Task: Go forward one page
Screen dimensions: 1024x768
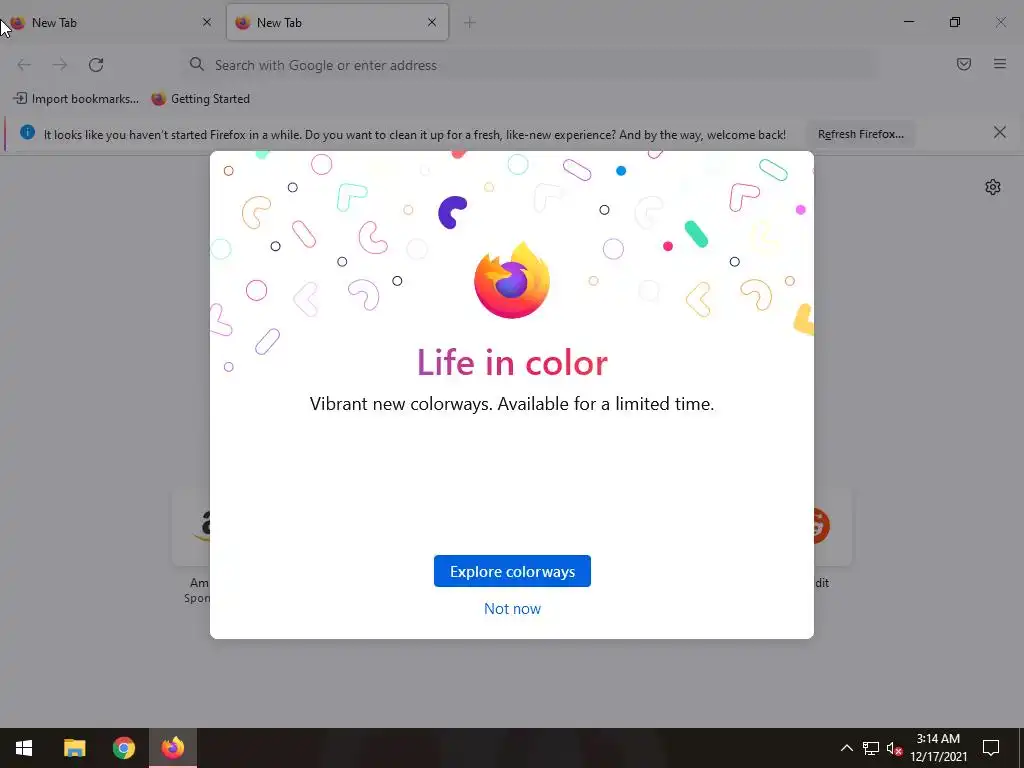Action: coord(59,65)
